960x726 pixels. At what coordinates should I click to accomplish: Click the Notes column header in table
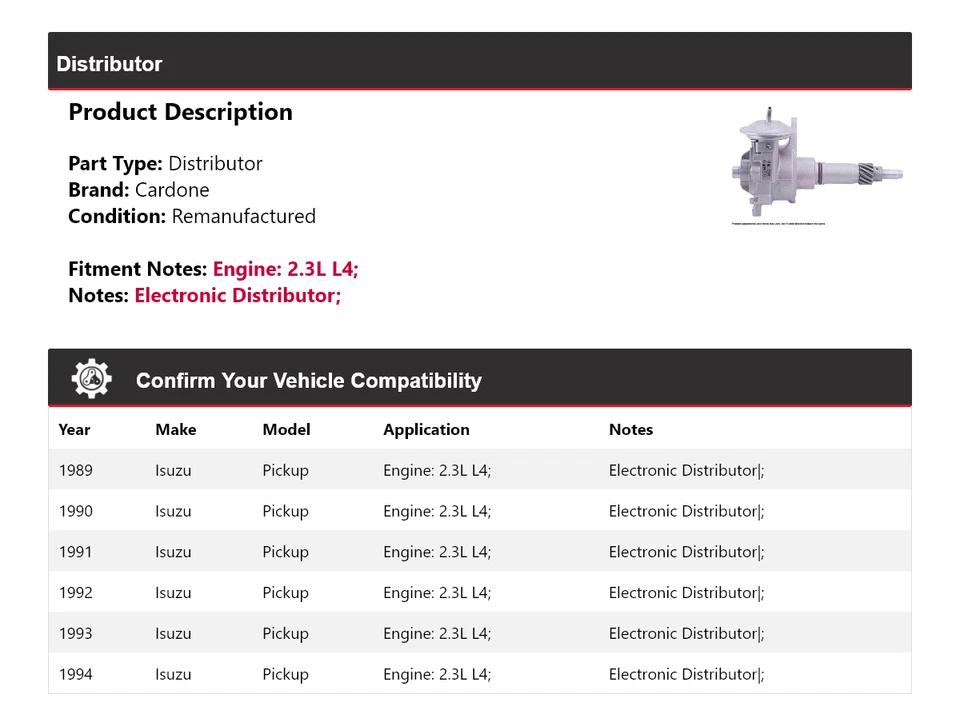tap(630, 430)
